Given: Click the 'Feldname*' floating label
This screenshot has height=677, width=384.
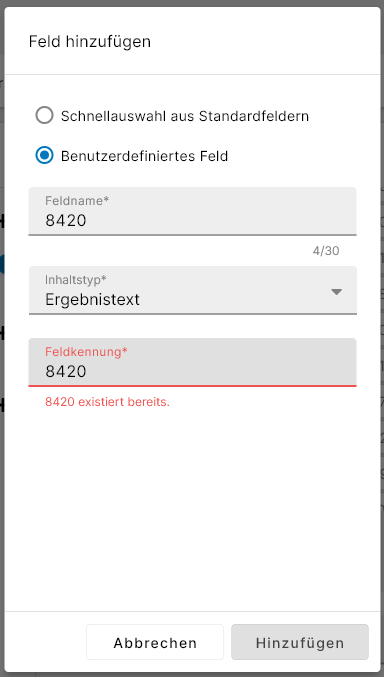Looking at the screenshot, I should [x=77, y=200].
